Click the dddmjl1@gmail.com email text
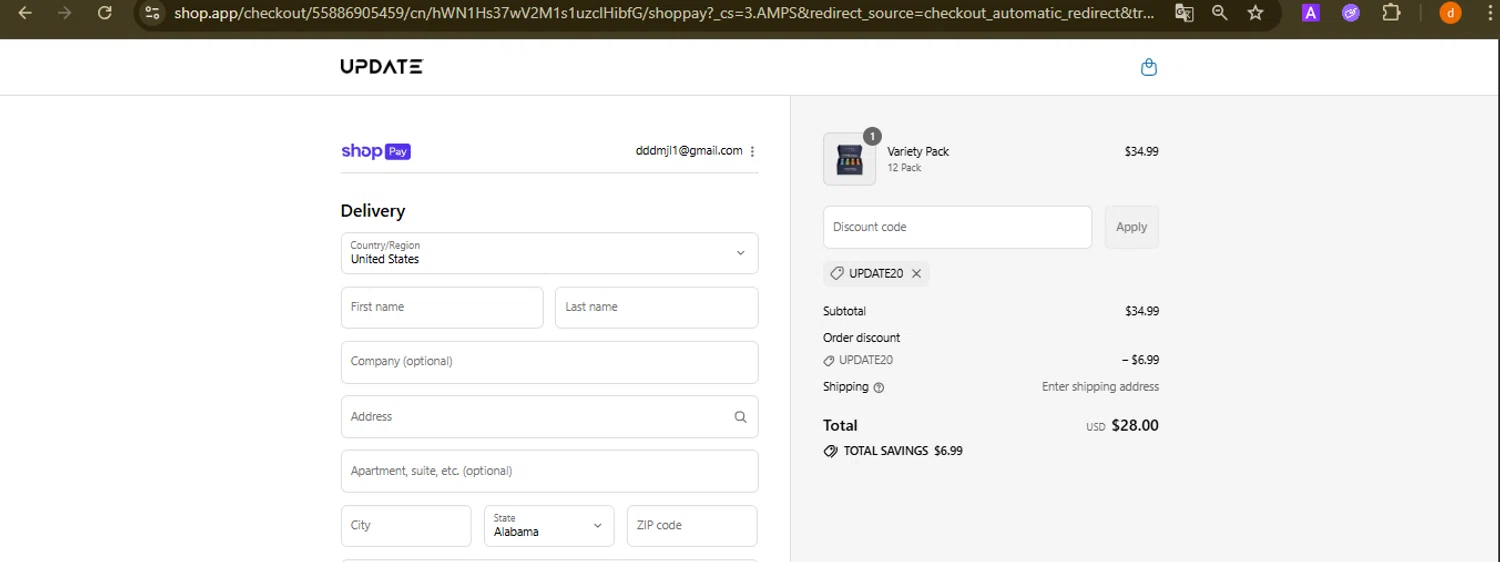This screenshot has width=1500, height=562. (x=689, y=151)
